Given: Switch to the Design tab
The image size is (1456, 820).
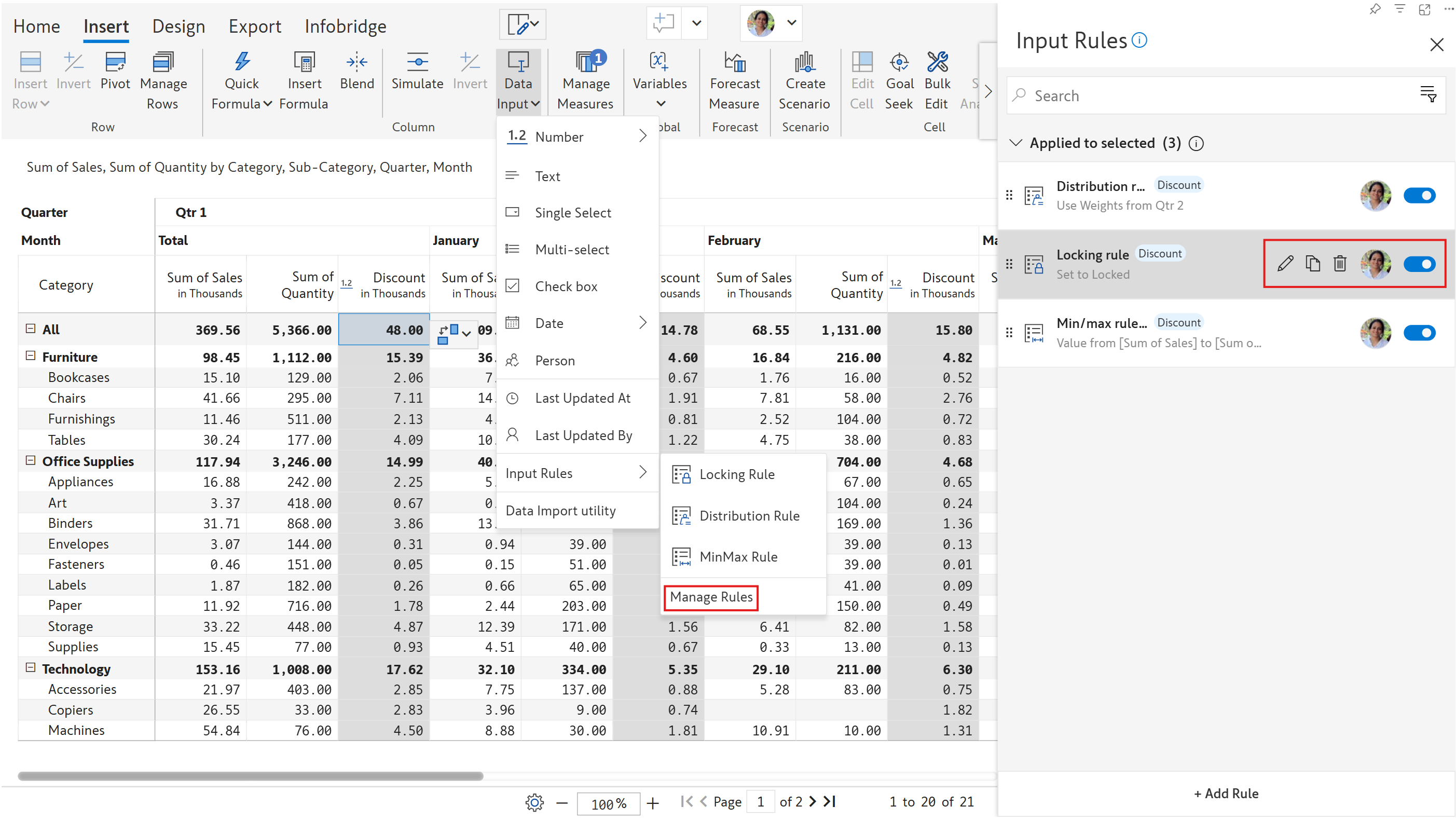Looking at the screenshot, I should click(178, 26).
